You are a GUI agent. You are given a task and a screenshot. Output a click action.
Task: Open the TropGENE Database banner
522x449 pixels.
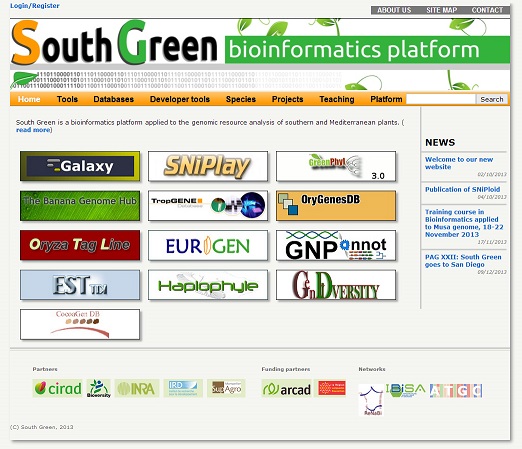tap(208, 206)
